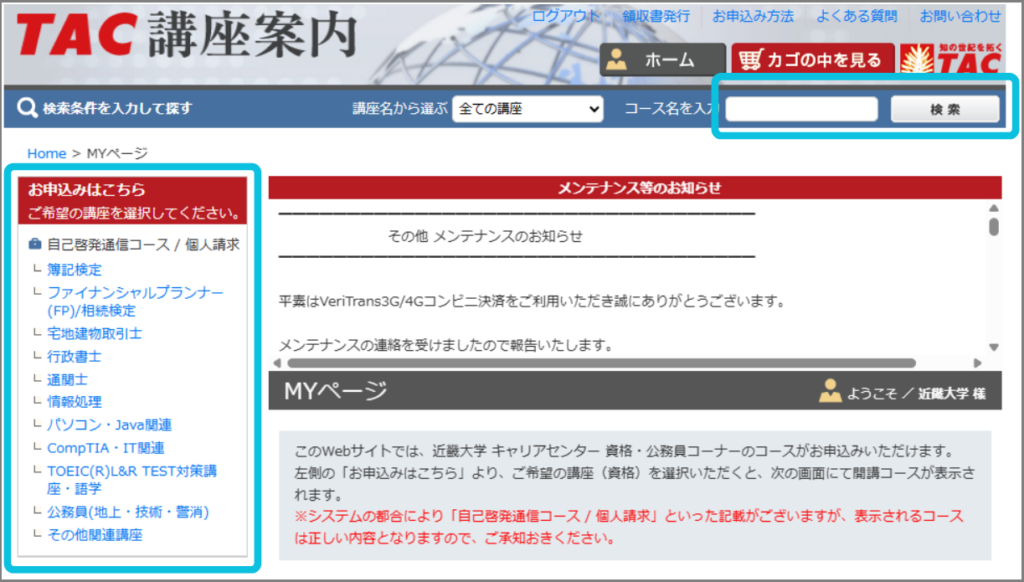Go to お問い合わせ contact page
The height and width of the screenshot is (582, 1024).
[x=960, y=16]
